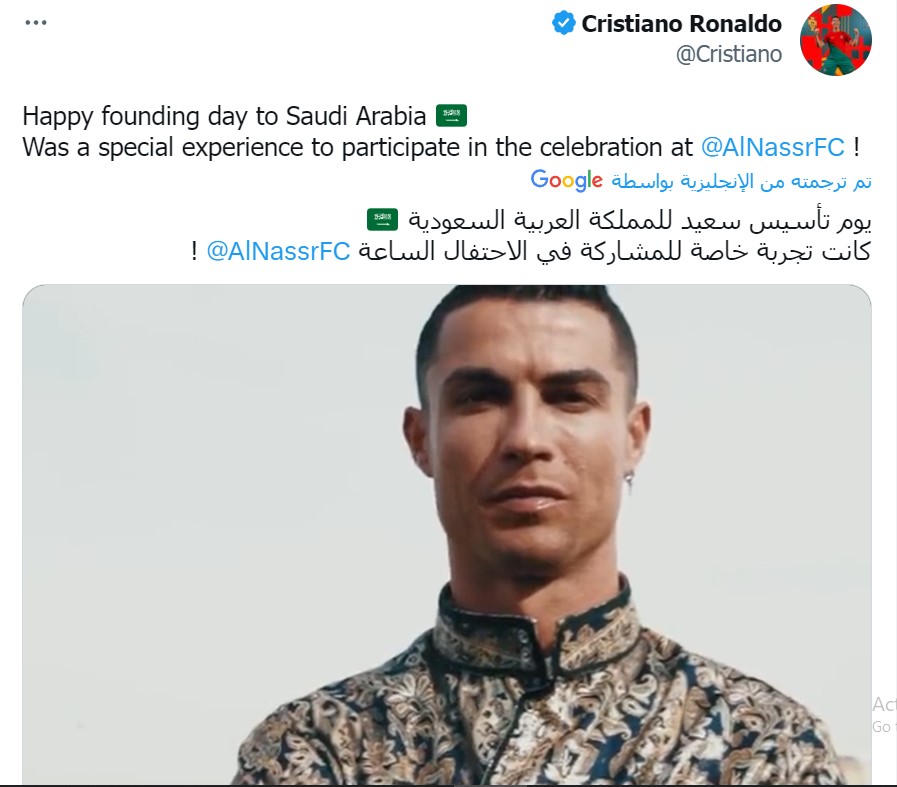Follow the @AlNassrFC mention in the Arabic text
Viewport: 897px width, 787px height.
(x=278, y=252)
